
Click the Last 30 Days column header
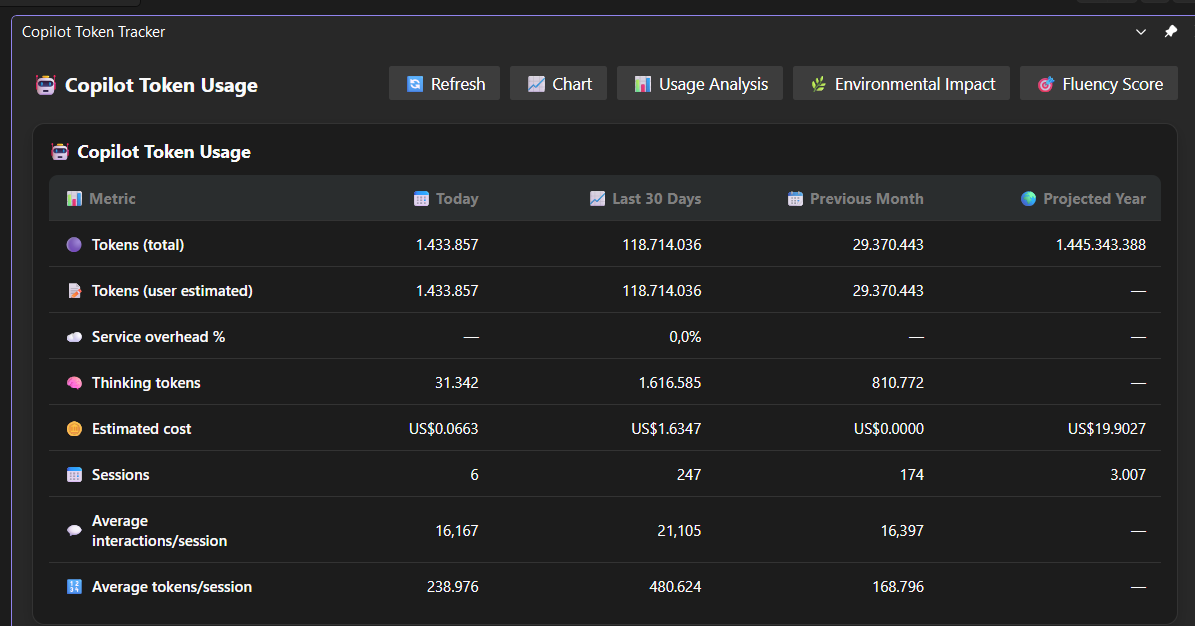coord(656,198)
